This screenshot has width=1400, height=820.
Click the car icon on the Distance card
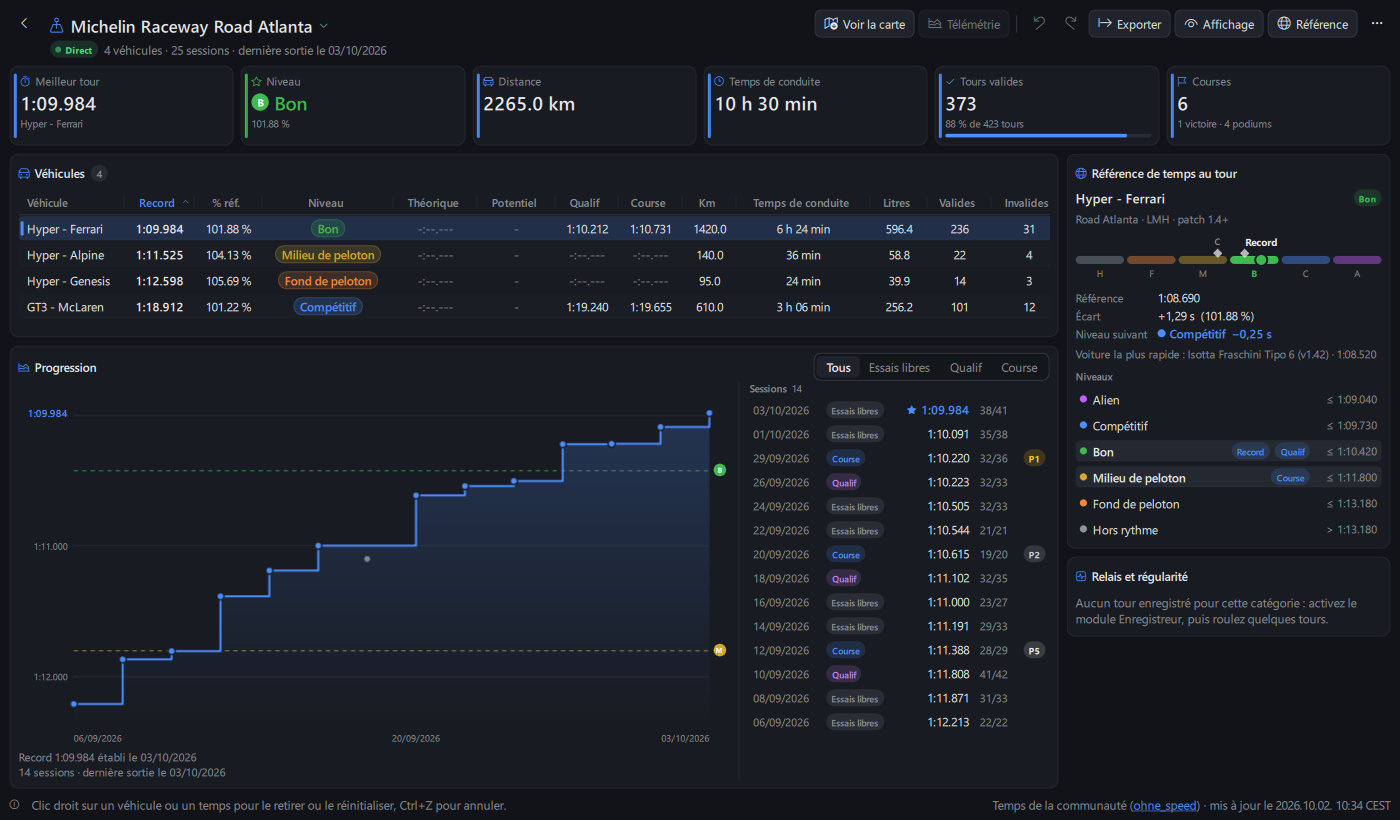coord(489,82)
